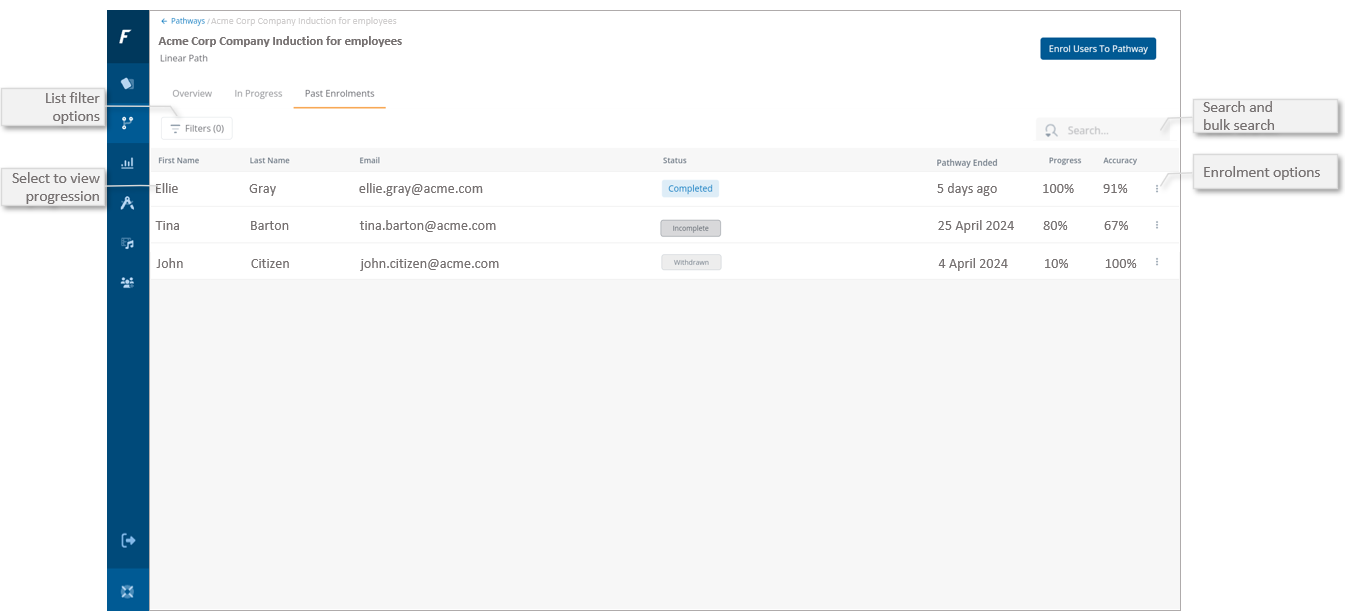Open enrolment options menu for Ellie Gray
The width and height of the screenshot is (1345, 615).
[x=1157, y=188]
